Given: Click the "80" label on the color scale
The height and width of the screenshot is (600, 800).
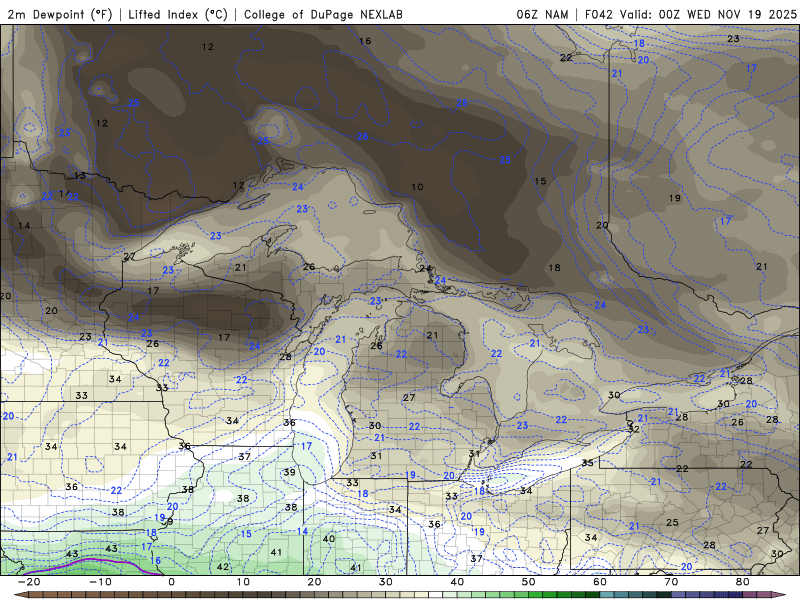Looking at the screenshot, I should coord(743,582).
